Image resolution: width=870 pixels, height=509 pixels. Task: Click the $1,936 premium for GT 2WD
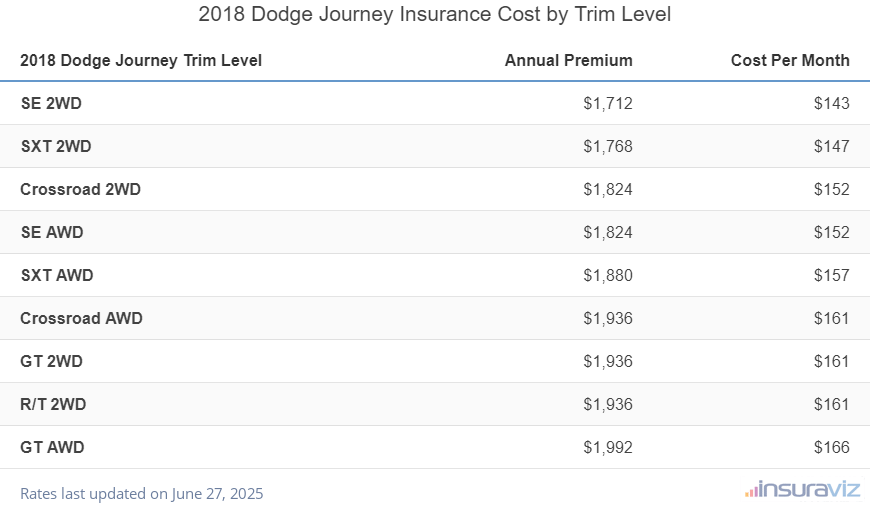tap(608, 361)
